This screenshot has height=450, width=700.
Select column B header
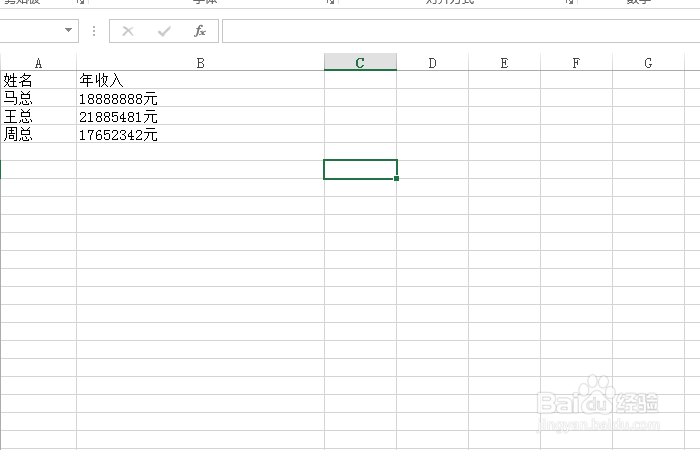[200, 63]
